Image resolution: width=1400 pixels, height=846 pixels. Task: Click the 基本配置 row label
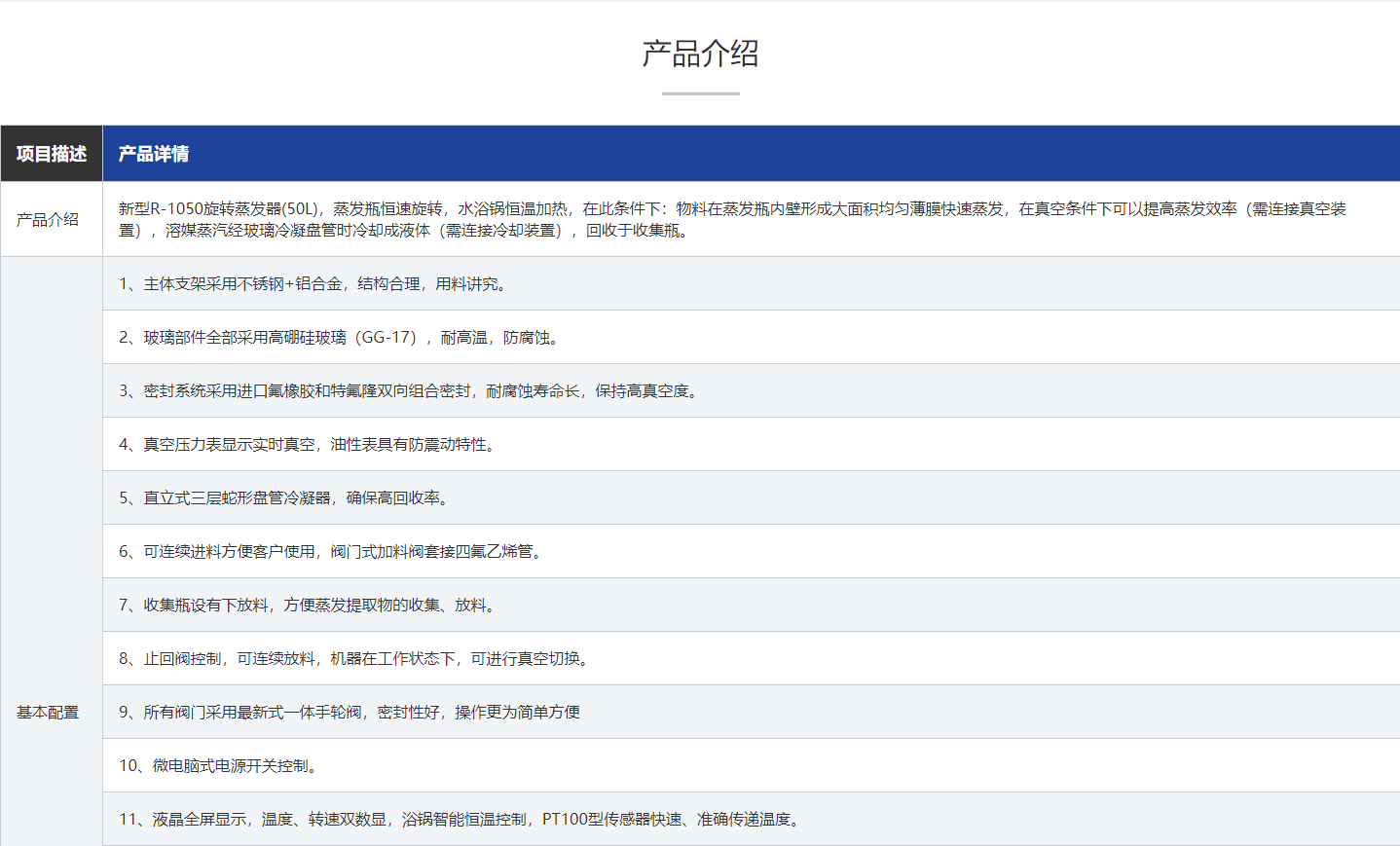pos(48,713)
